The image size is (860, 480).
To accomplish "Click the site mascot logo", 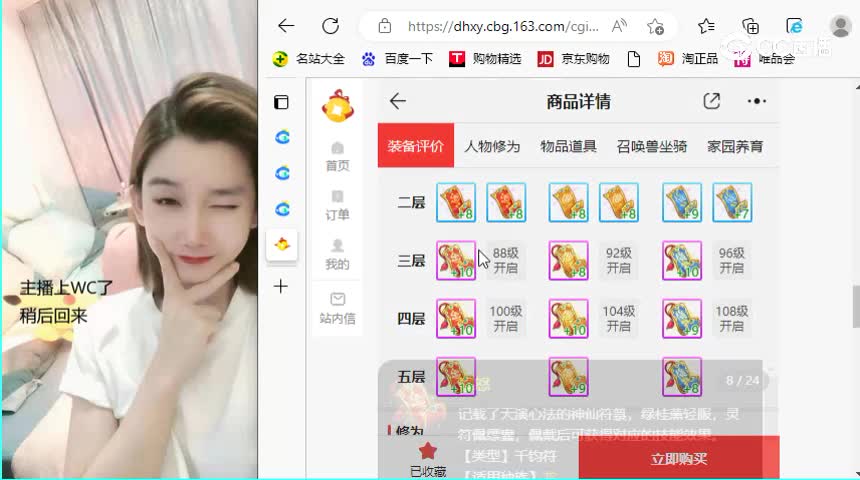I will tap(338, 105).
